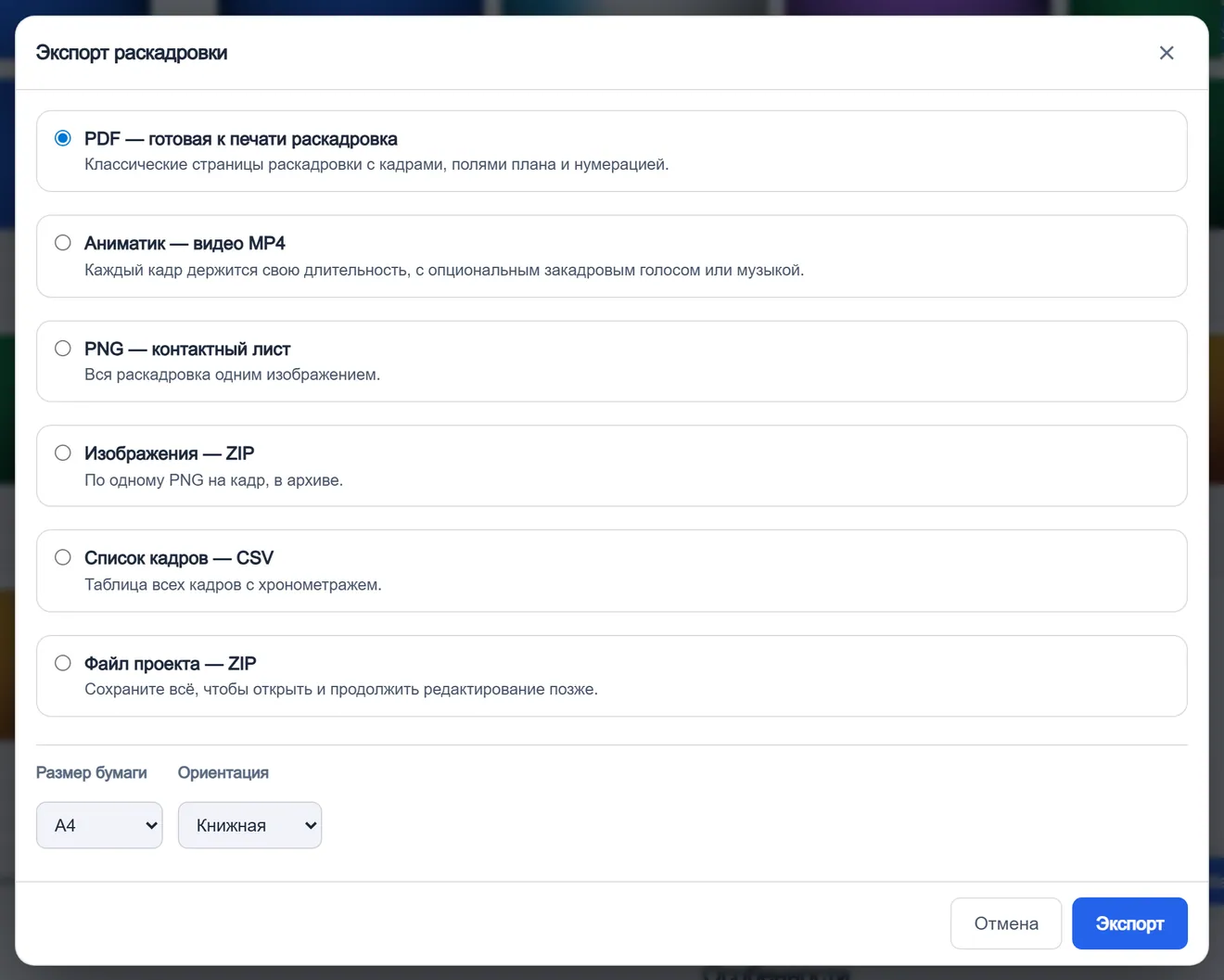Click the text 'Таблица всех кадров с хронометражем.'

click(233, 585)
